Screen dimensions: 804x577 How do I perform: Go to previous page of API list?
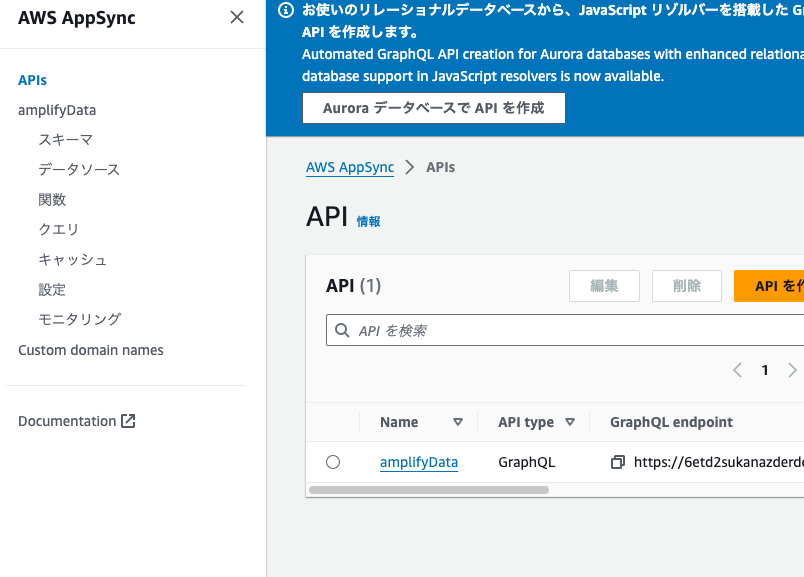pyautogui.click(x=737, y=370)
